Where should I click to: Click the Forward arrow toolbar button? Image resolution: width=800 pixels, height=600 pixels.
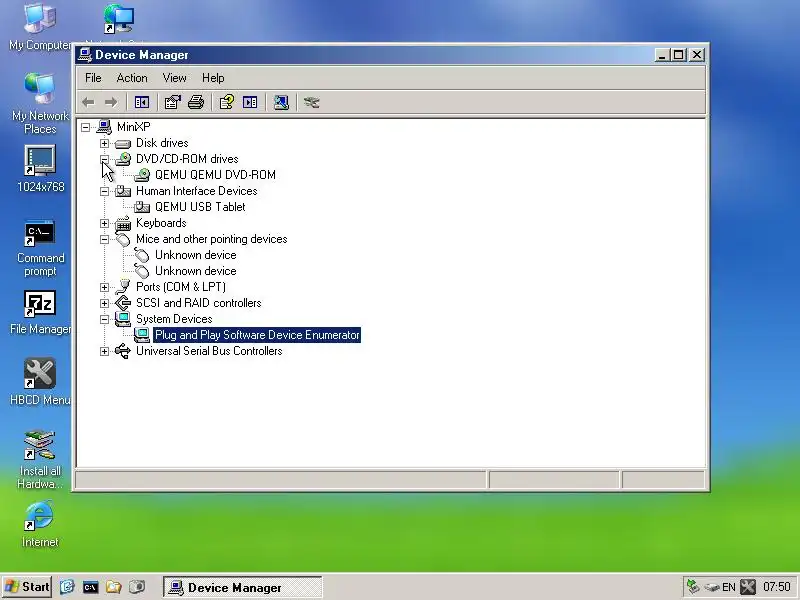tap(111, 103)
